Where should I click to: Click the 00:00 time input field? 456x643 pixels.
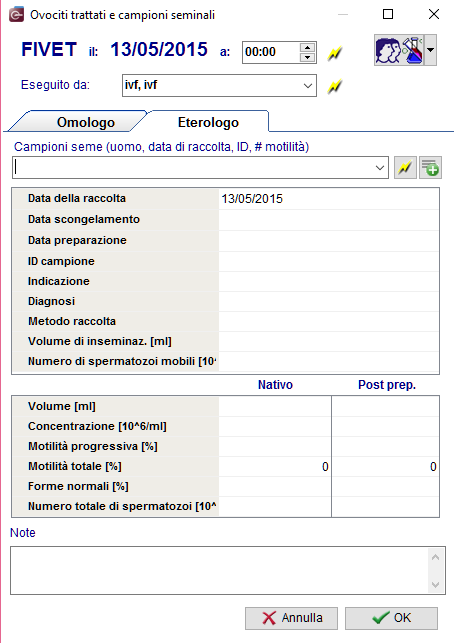[271, 52]
